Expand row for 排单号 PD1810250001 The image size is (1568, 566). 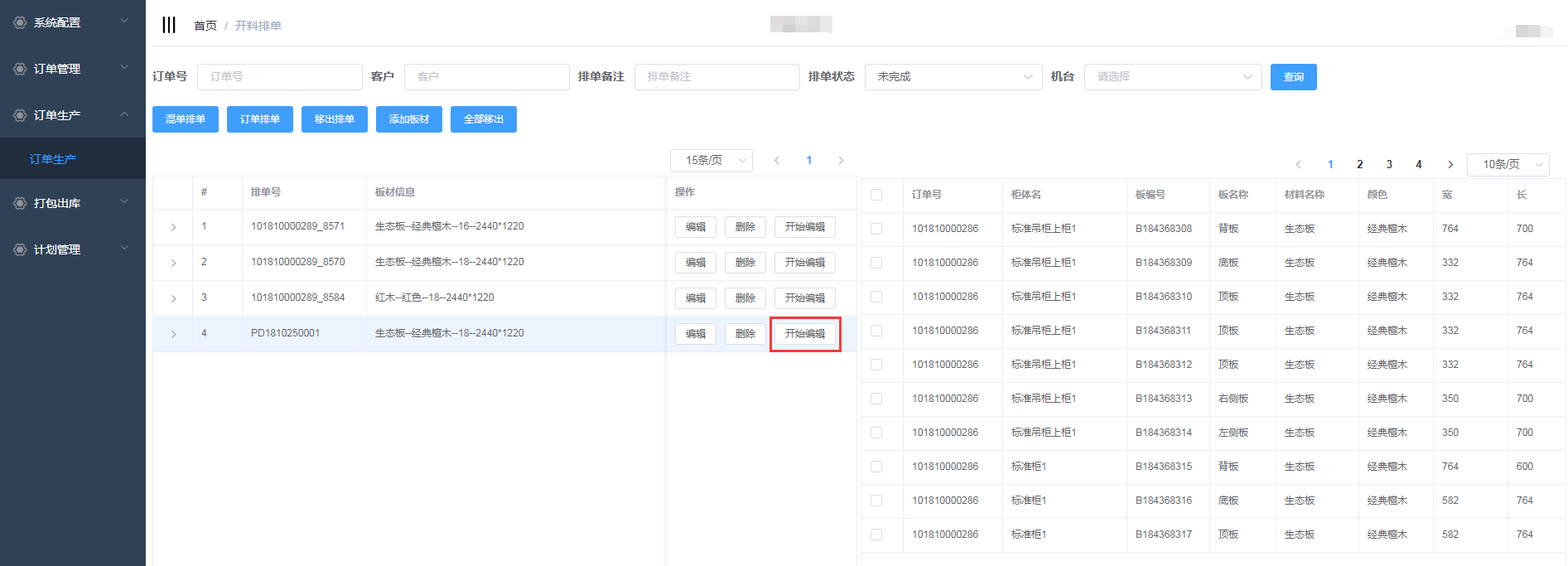pyautogui.click(x=173, y=334)
